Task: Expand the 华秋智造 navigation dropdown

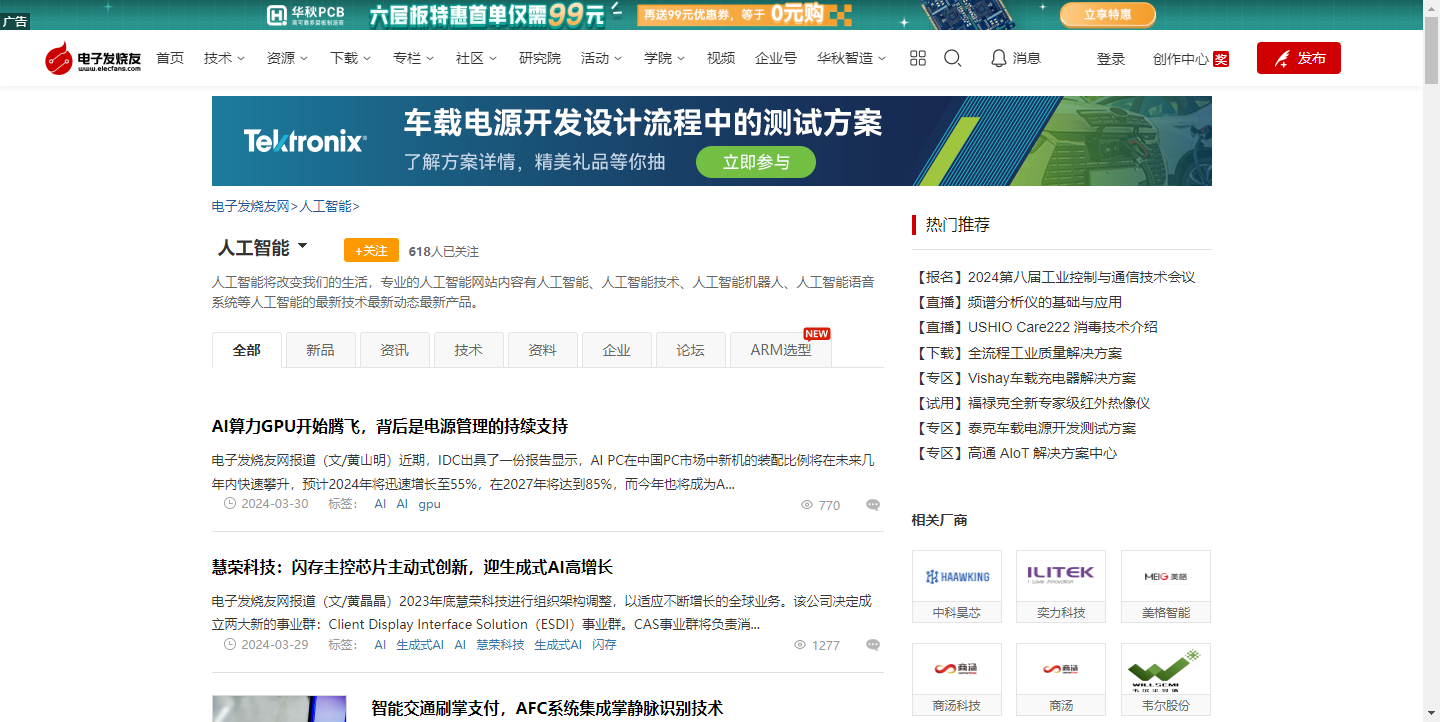Action: [x=851, y=58]
